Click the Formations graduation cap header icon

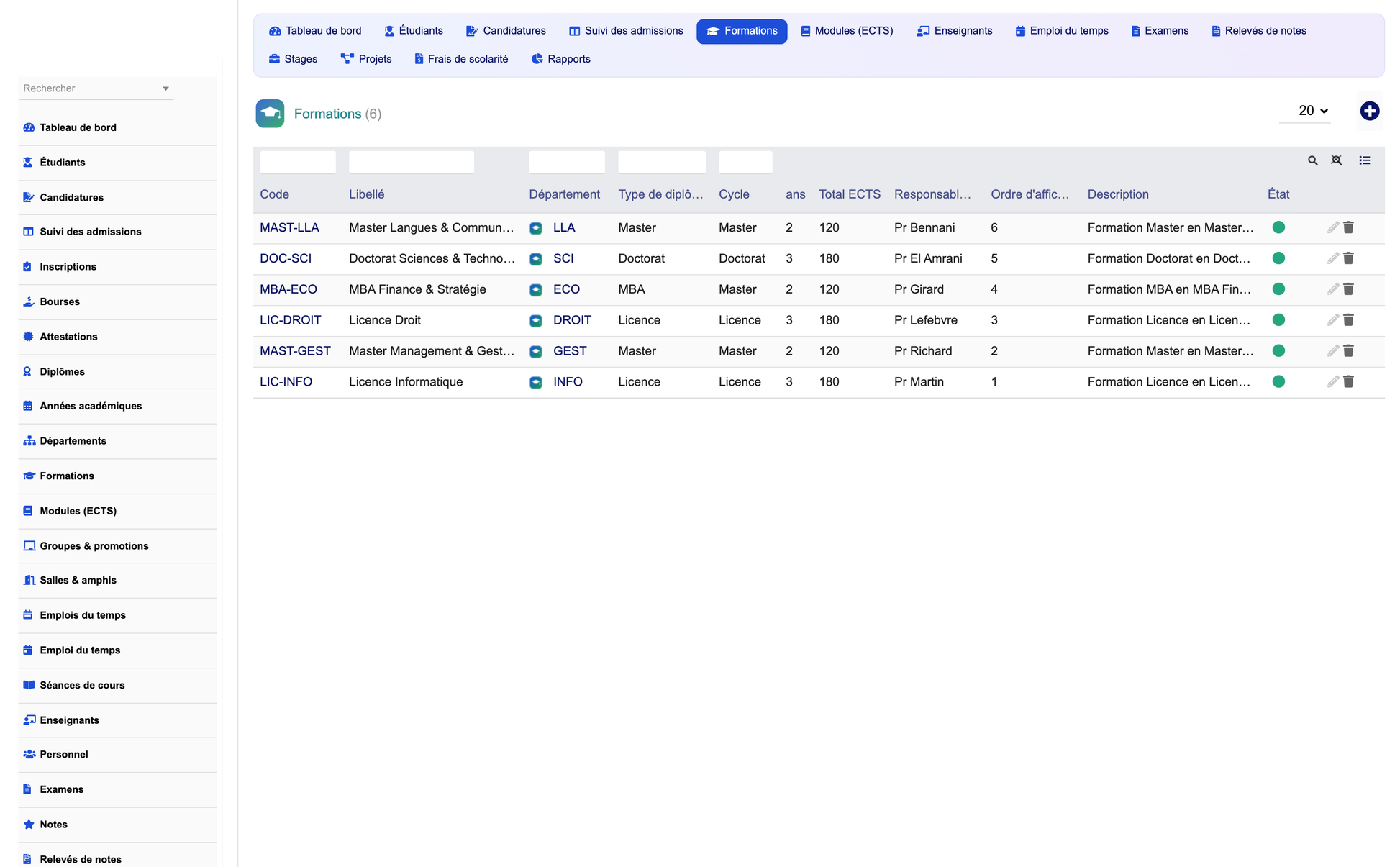point(270,114)
